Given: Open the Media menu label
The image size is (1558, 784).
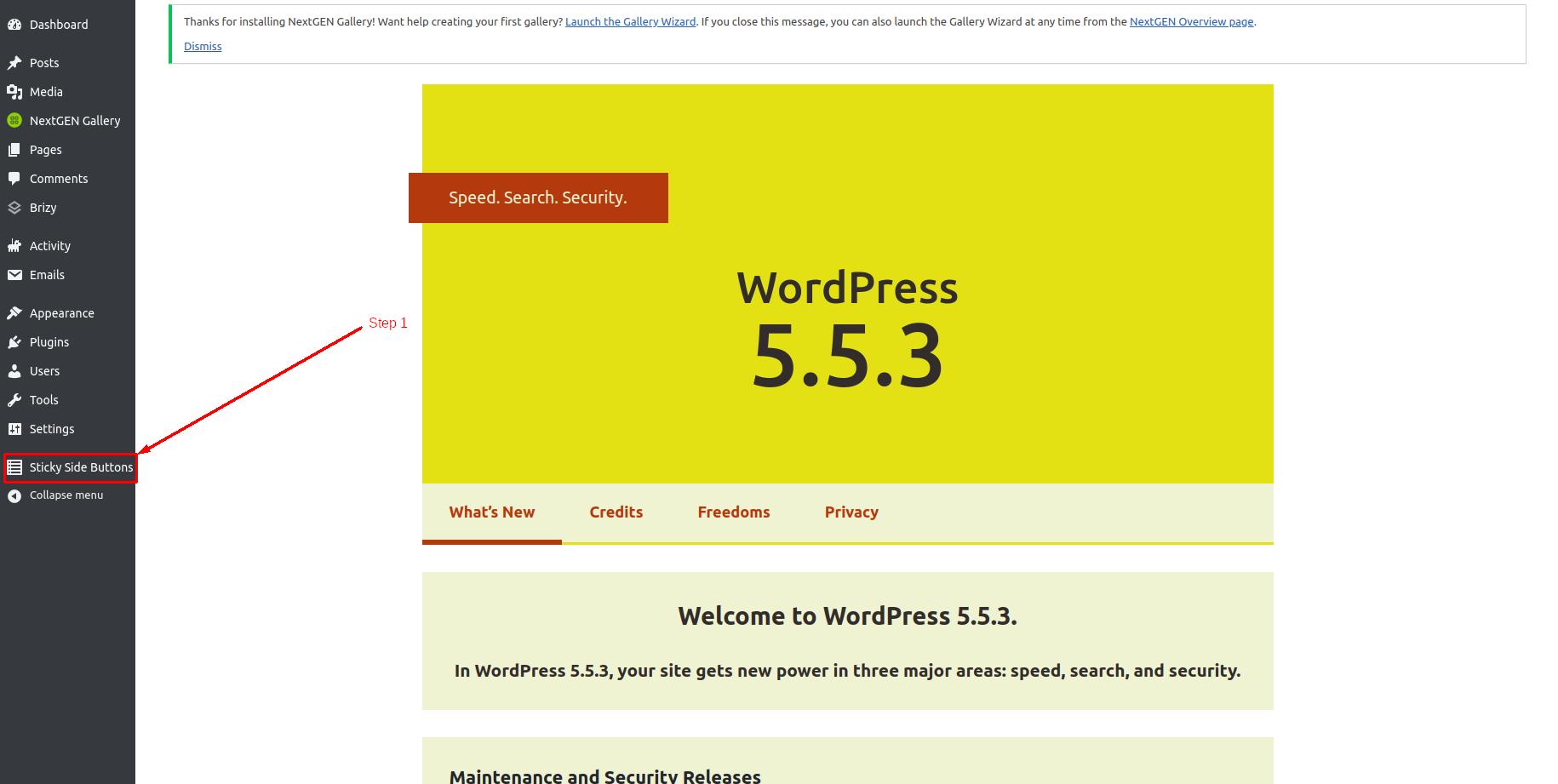Looking at the screenshot, I should [46, 92].
